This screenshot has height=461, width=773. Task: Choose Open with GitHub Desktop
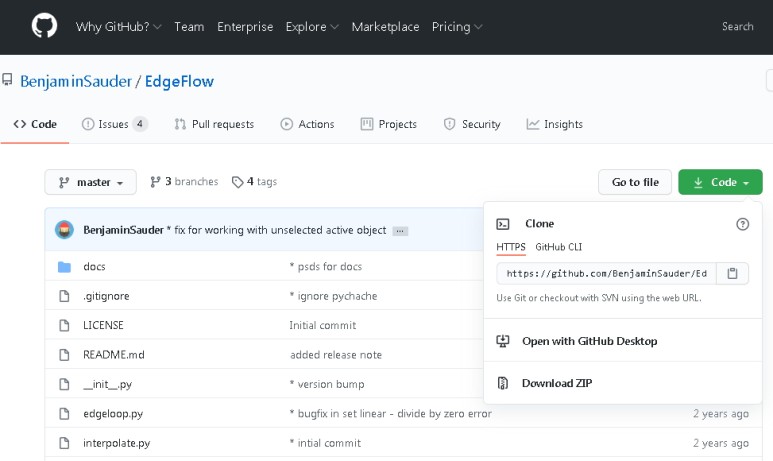(x=590, y=341)
